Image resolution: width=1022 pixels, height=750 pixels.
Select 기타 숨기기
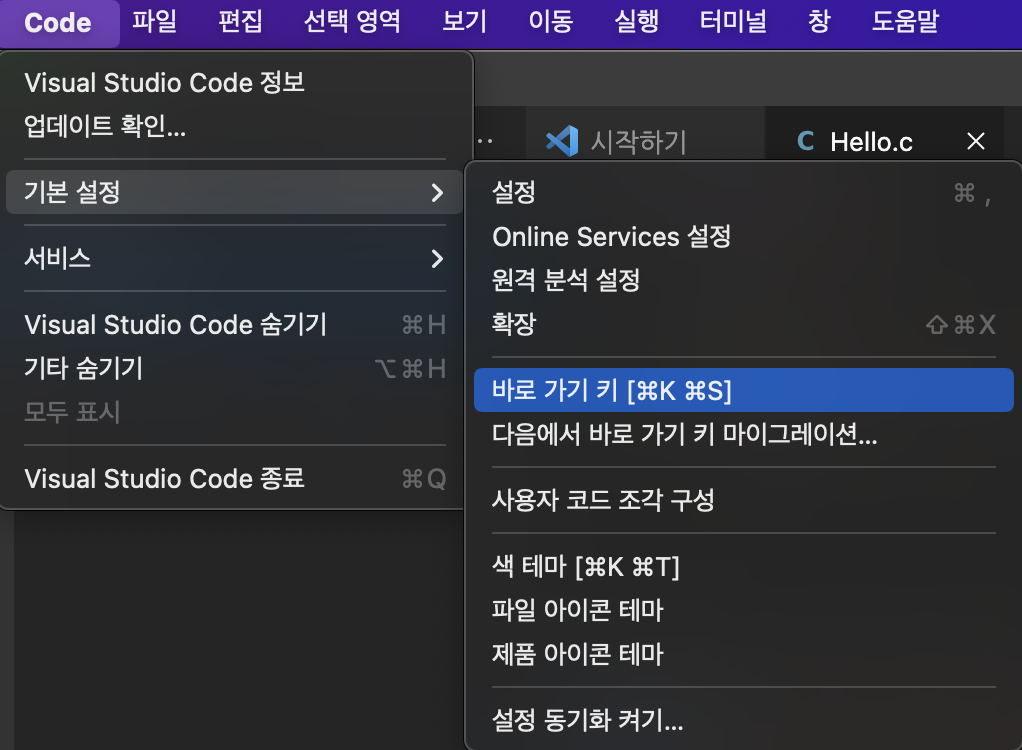235,368
